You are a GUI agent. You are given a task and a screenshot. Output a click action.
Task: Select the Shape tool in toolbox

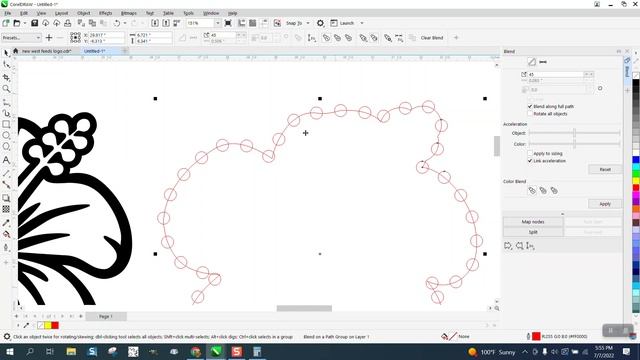(x=6, y=65)
